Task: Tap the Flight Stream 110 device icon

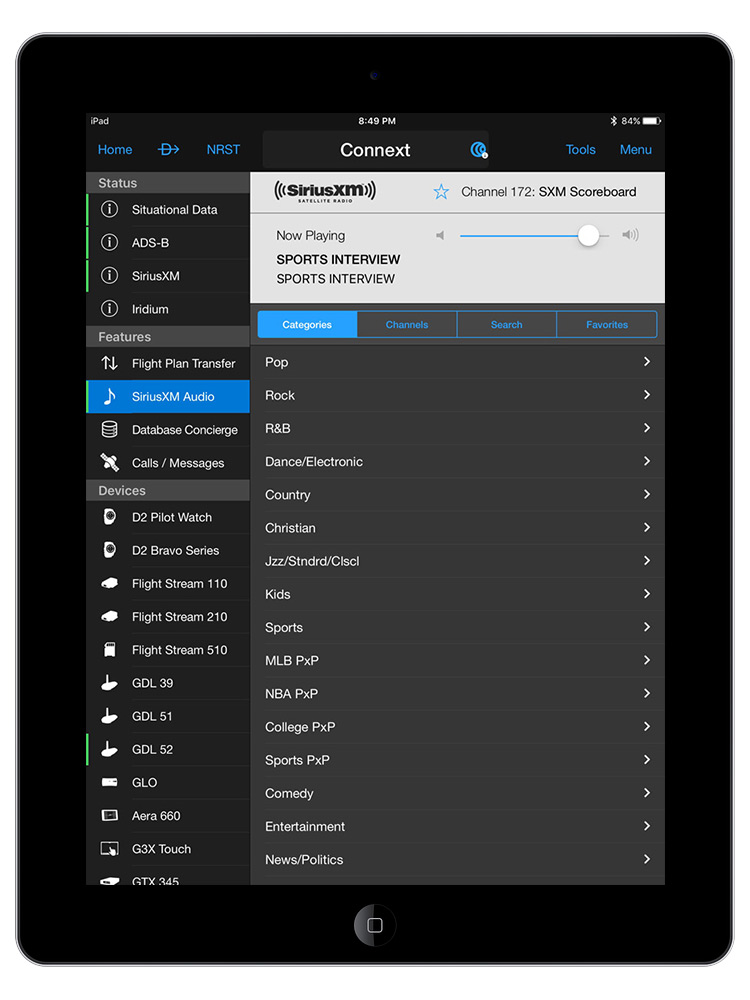Action: coord(110,583)
